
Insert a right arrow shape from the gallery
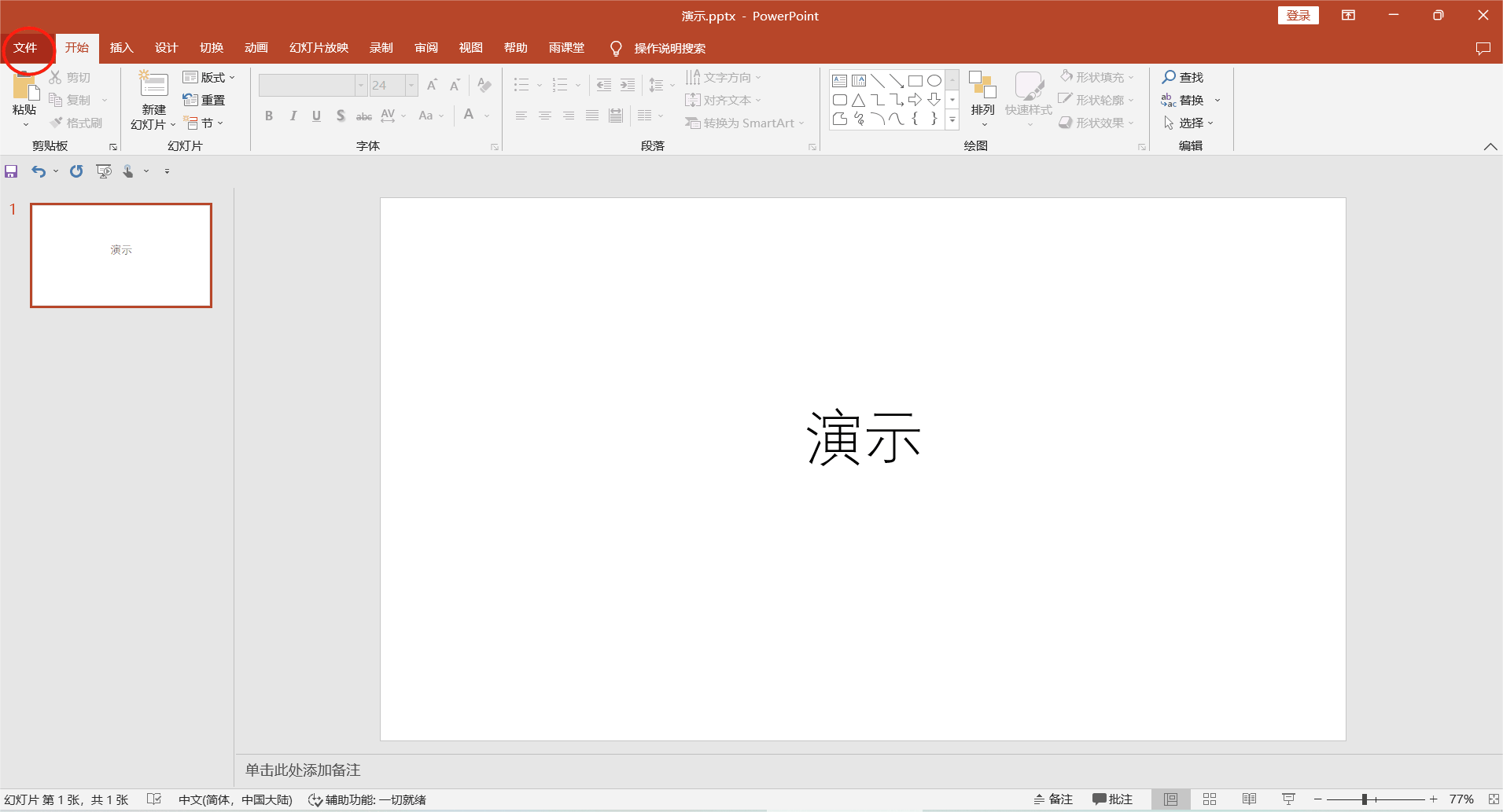point(915,99)
